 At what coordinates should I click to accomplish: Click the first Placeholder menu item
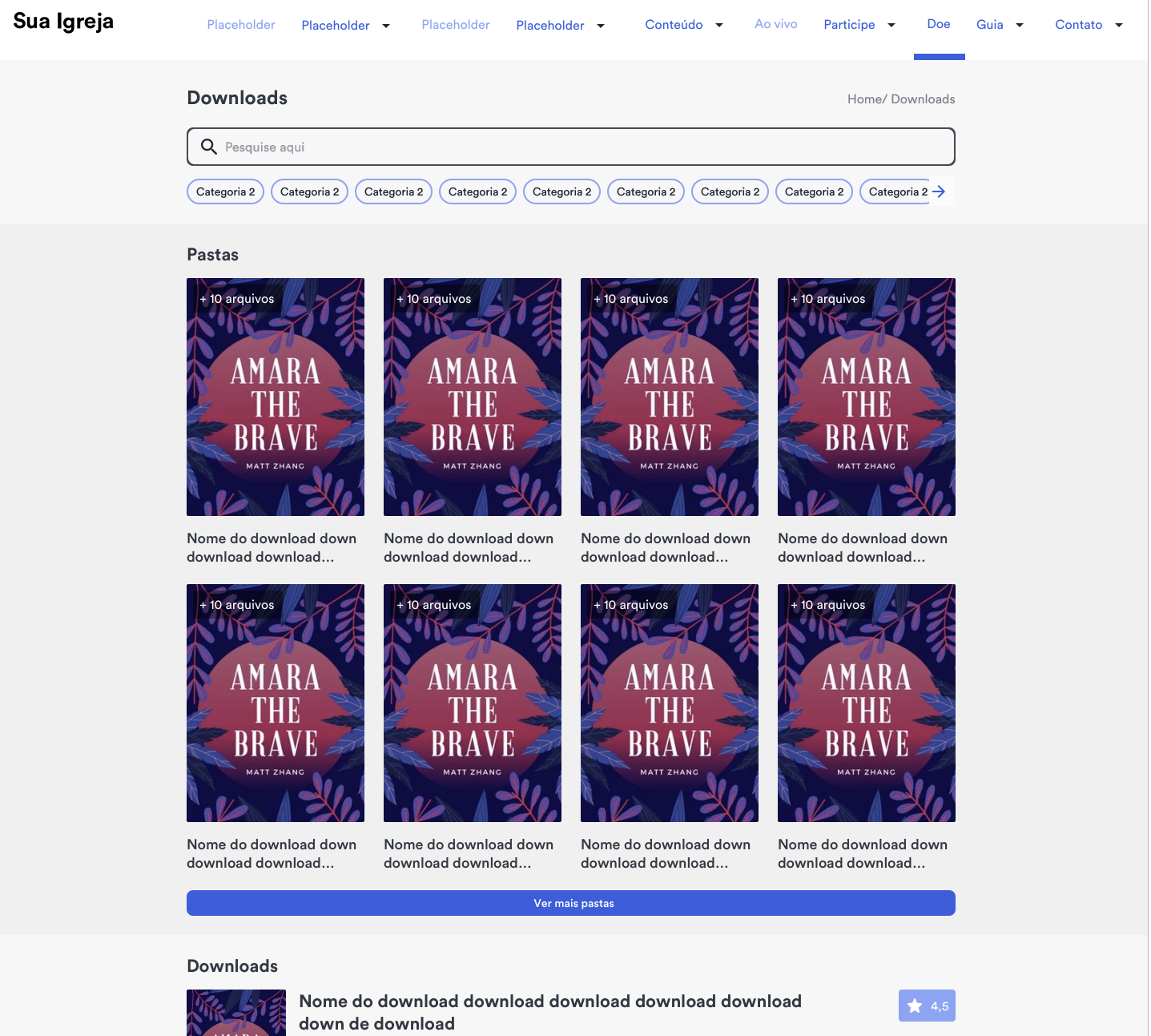(x=241, y=25)
